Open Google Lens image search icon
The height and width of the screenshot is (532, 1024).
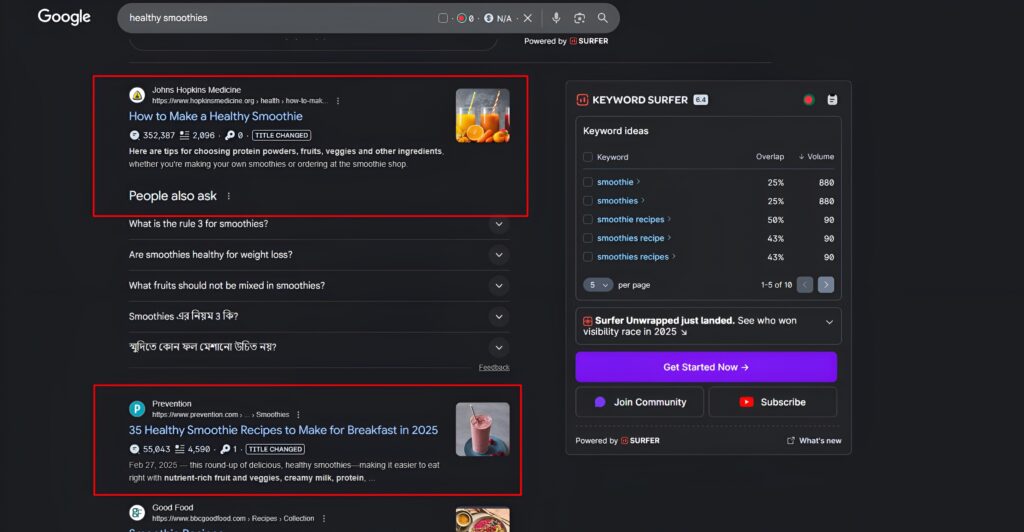coord(579,18)
